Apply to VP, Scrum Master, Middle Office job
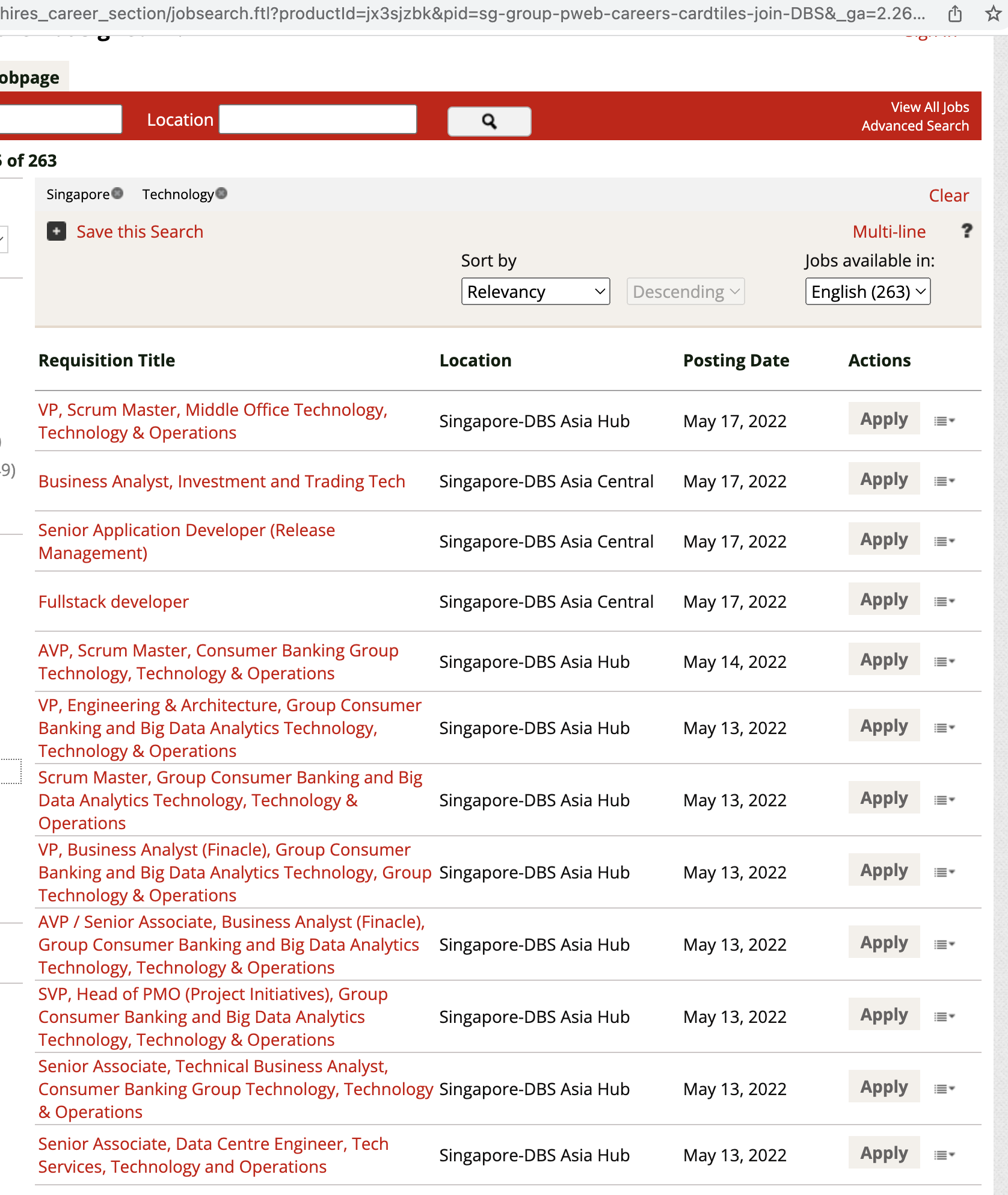This screenshot has width=1008, height=1195. click(884, 419)
